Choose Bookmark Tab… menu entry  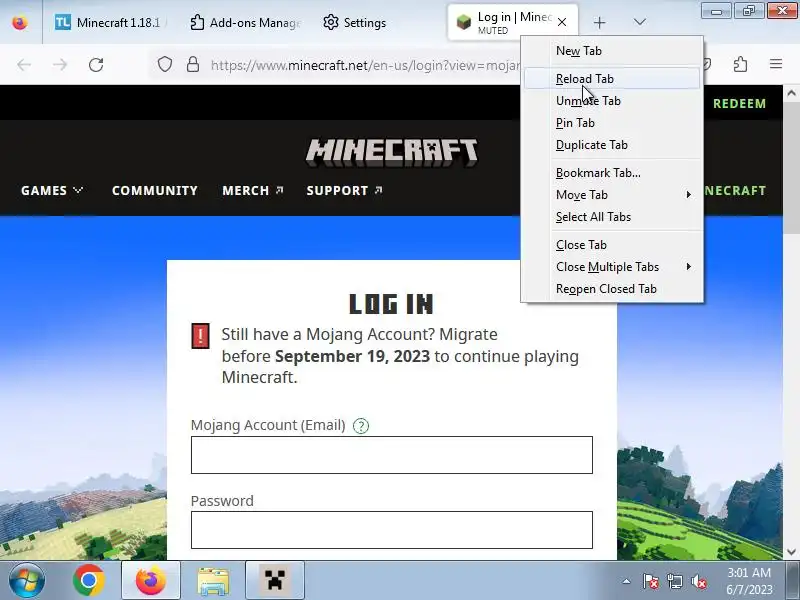point(612,173)
